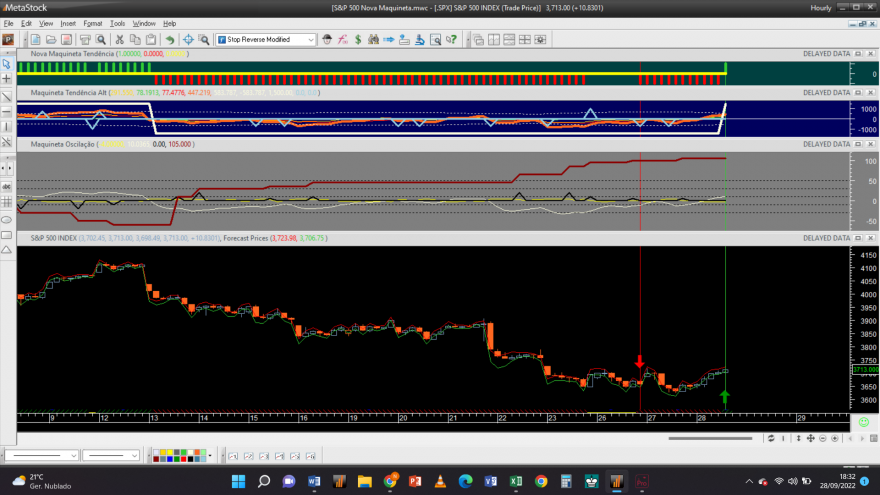
Task: Open the Tools menu
Action: click(117, 24)
